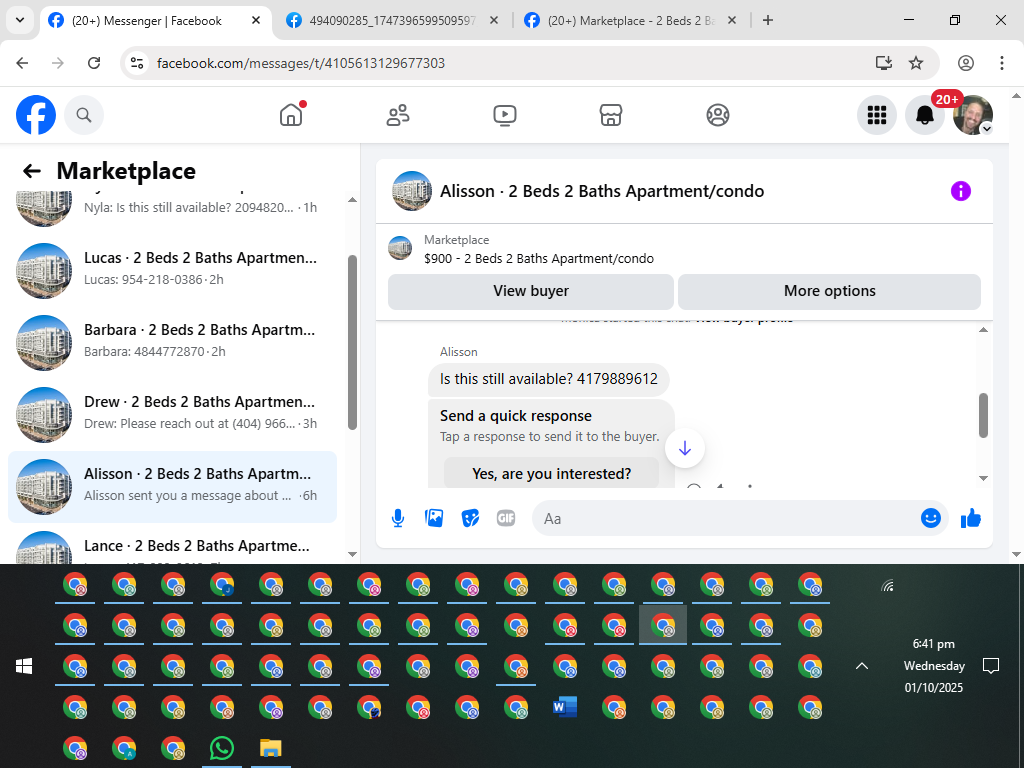The width and height of the screenshot is (1024, 768).
Task: Close the Messenger browser tab
Action: point(256,21)
